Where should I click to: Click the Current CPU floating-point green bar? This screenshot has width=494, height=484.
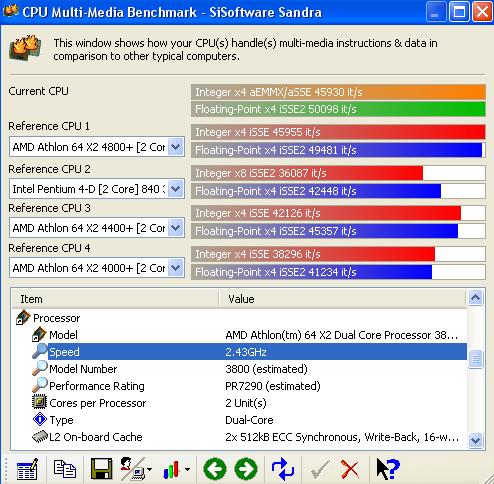click(338, 109)
